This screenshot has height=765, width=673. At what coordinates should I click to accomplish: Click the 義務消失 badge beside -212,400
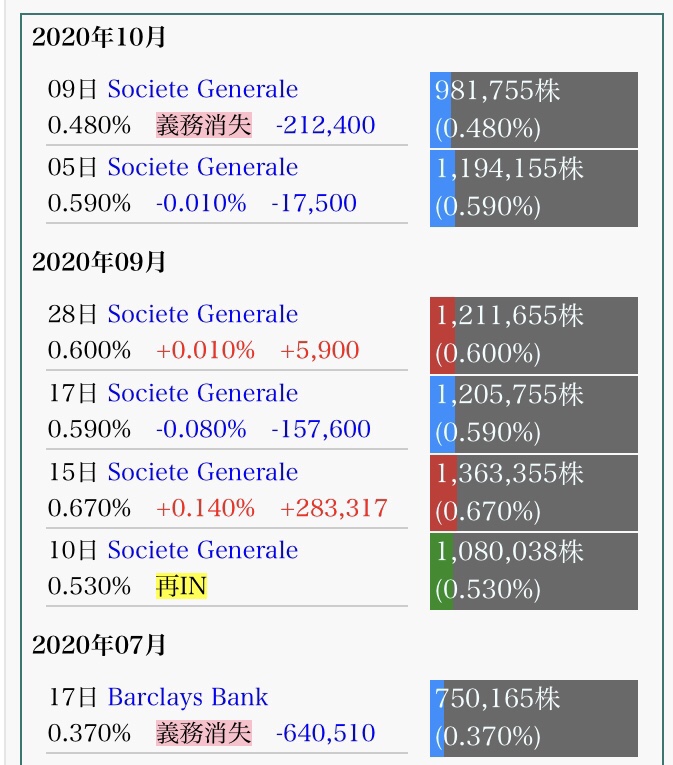(204, 125)
